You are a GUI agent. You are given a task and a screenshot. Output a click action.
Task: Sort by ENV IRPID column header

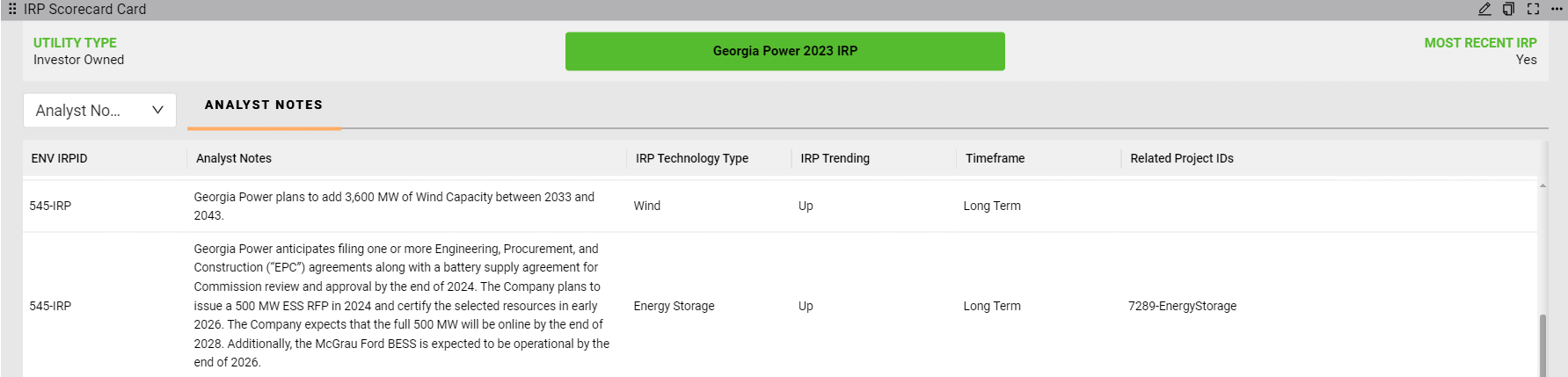click(x=60, y=158)
